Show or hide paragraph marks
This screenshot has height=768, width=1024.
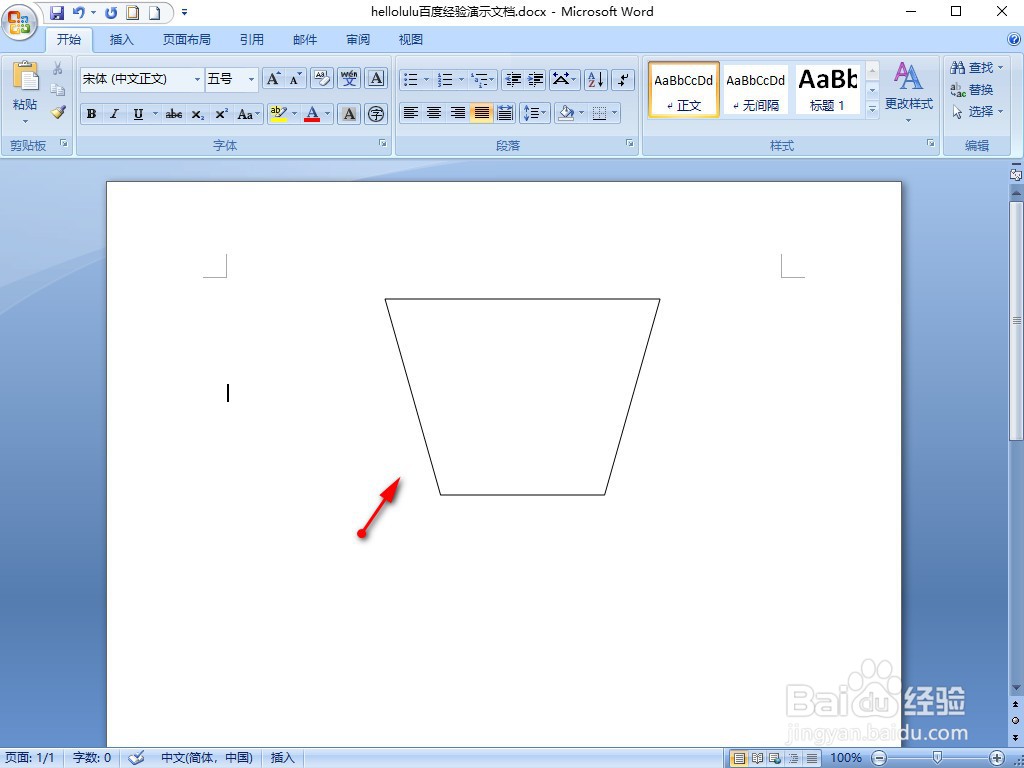(x=623, y=80)
